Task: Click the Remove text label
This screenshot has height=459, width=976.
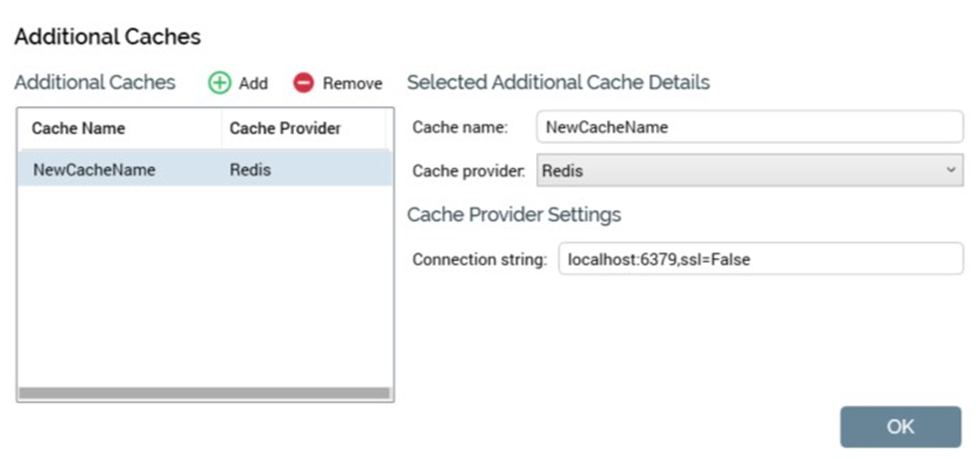Action: (x=352, y=84)
